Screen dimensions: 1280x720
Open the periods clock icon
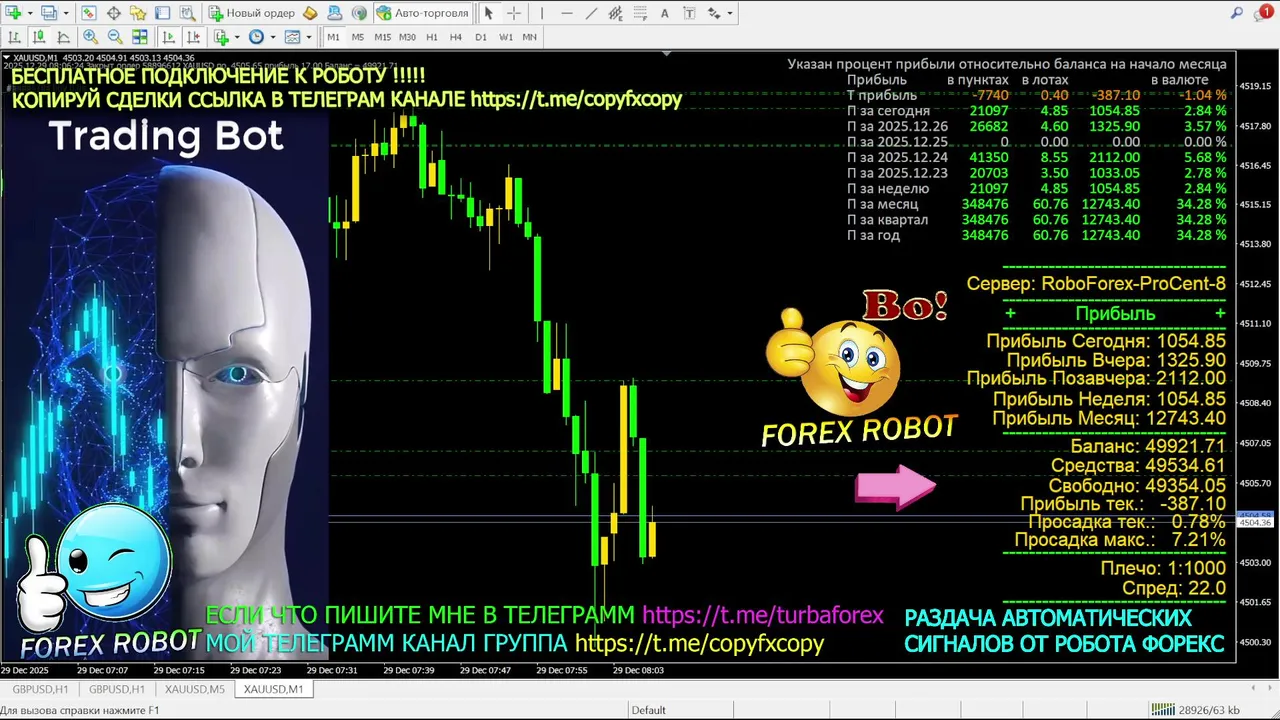(x=256, y=37)
